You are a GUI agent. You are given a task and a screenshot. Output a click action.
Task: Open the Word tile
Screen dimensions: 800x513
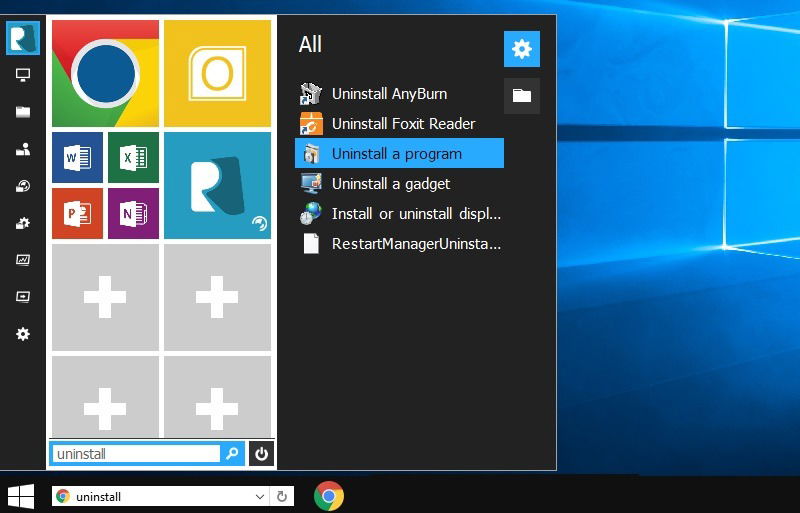click(77, 157)
